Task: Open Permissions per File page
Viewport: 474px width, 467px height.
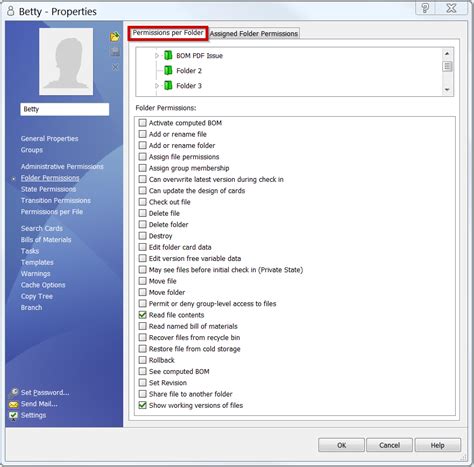Action: point(52,212)
